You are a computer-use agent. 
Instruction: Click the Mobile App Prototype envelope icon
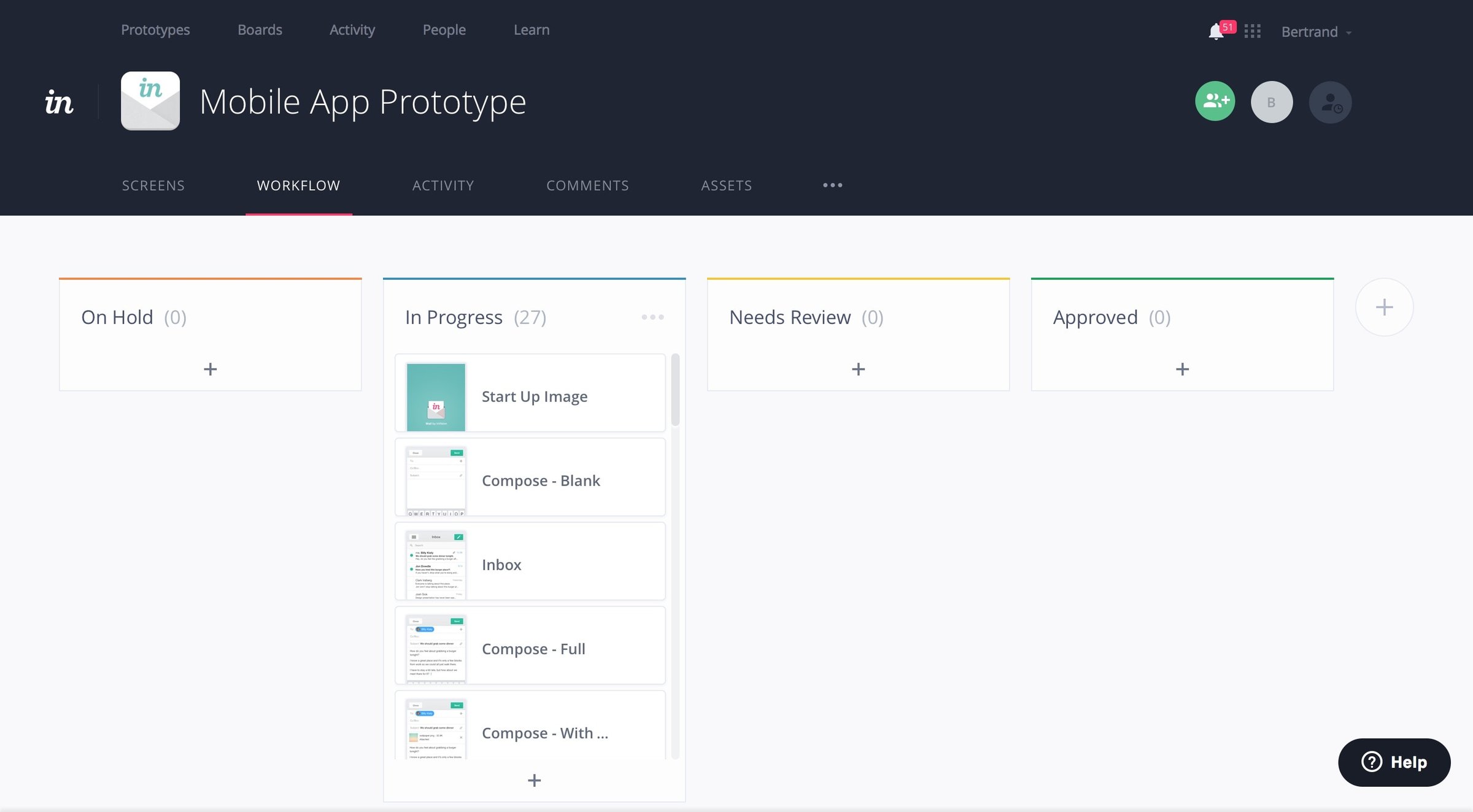[150, 101]
